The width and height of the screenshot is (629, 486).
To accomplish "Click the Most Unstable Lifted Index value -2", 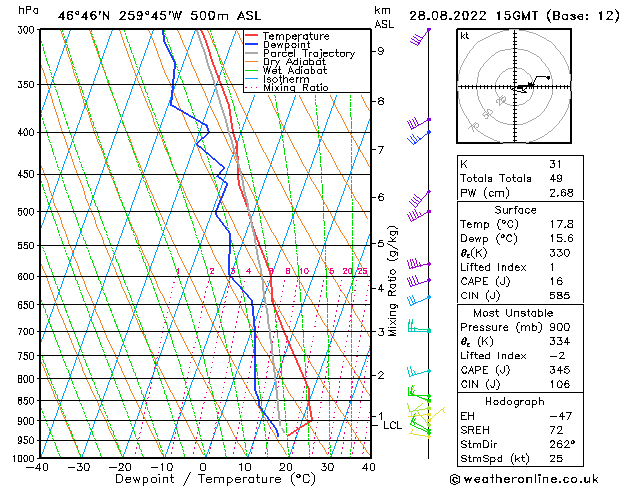I will pos(557,356).
